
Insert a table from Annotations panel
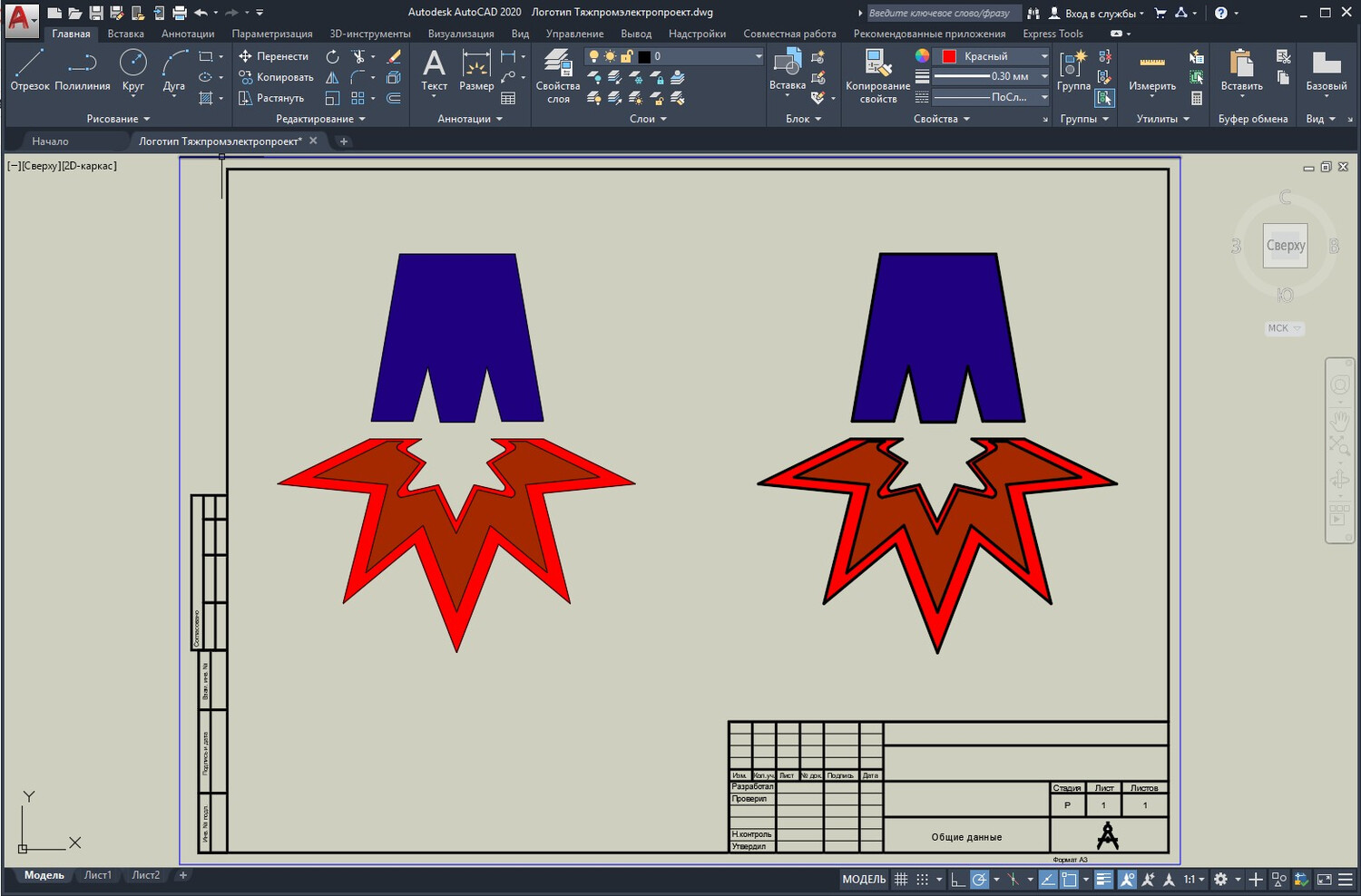[x=508, y=98]
